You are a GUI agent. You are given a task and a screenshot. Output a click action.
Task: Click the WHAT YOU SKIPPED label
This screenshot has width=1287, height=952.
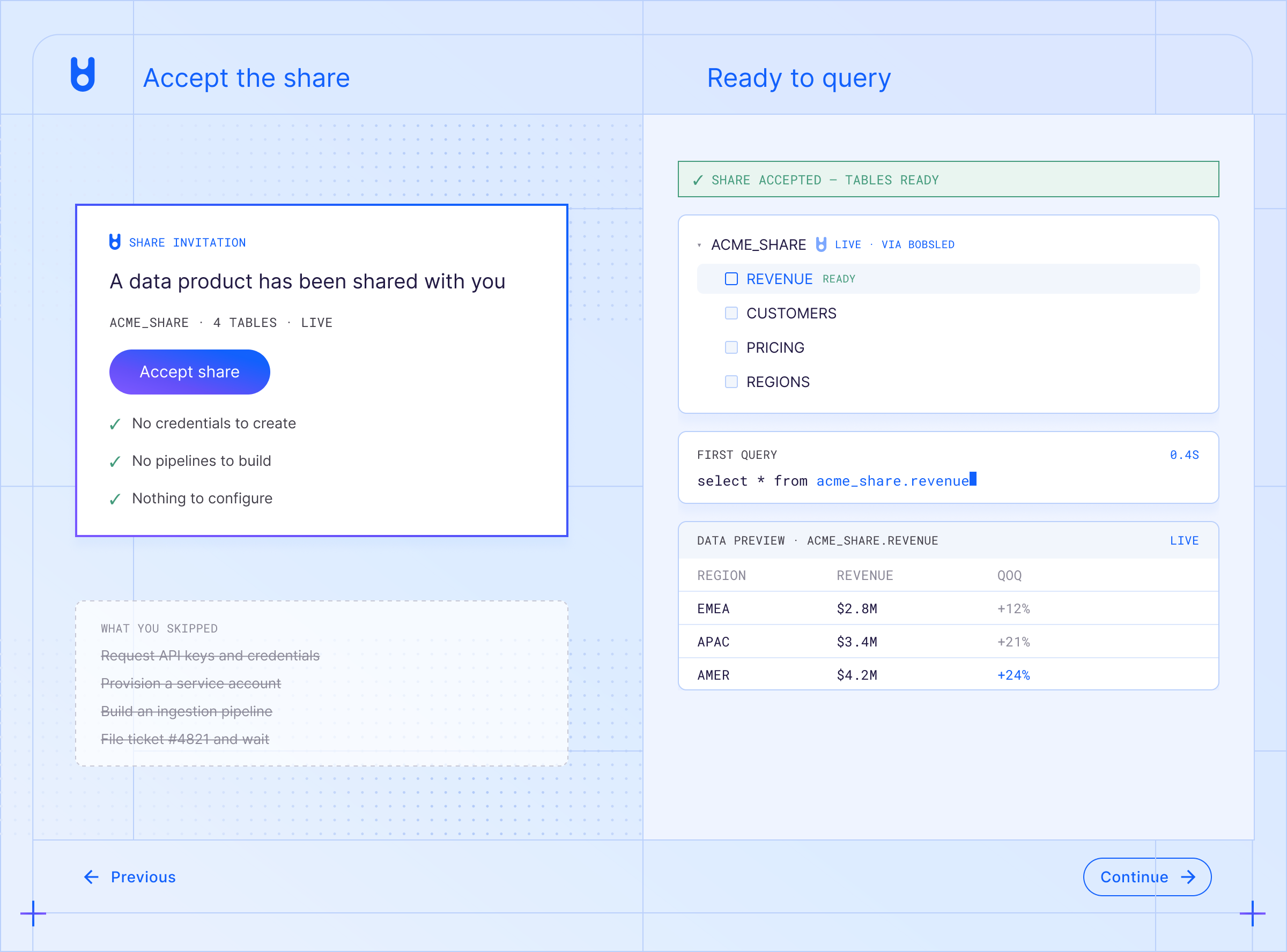pos(159,629)
